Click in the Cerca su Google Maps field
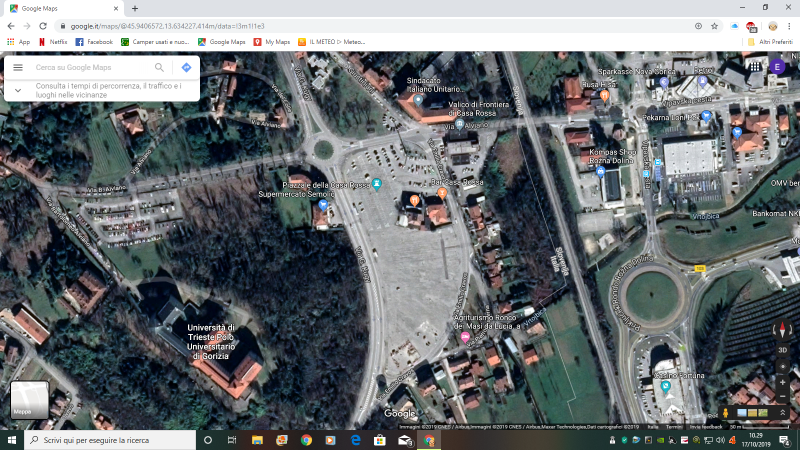 point(90,67)
